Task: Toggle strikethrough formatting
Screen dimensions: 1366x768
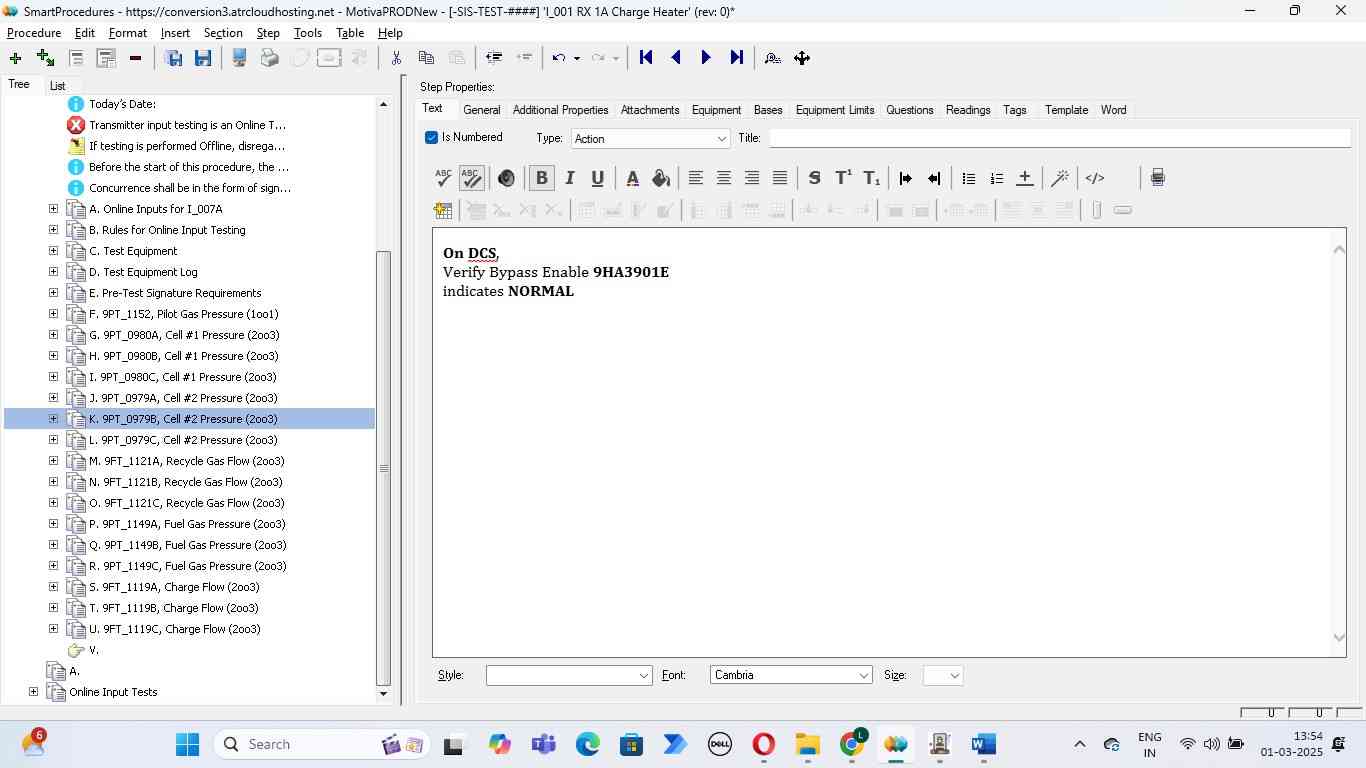Action: pos(815,178)
